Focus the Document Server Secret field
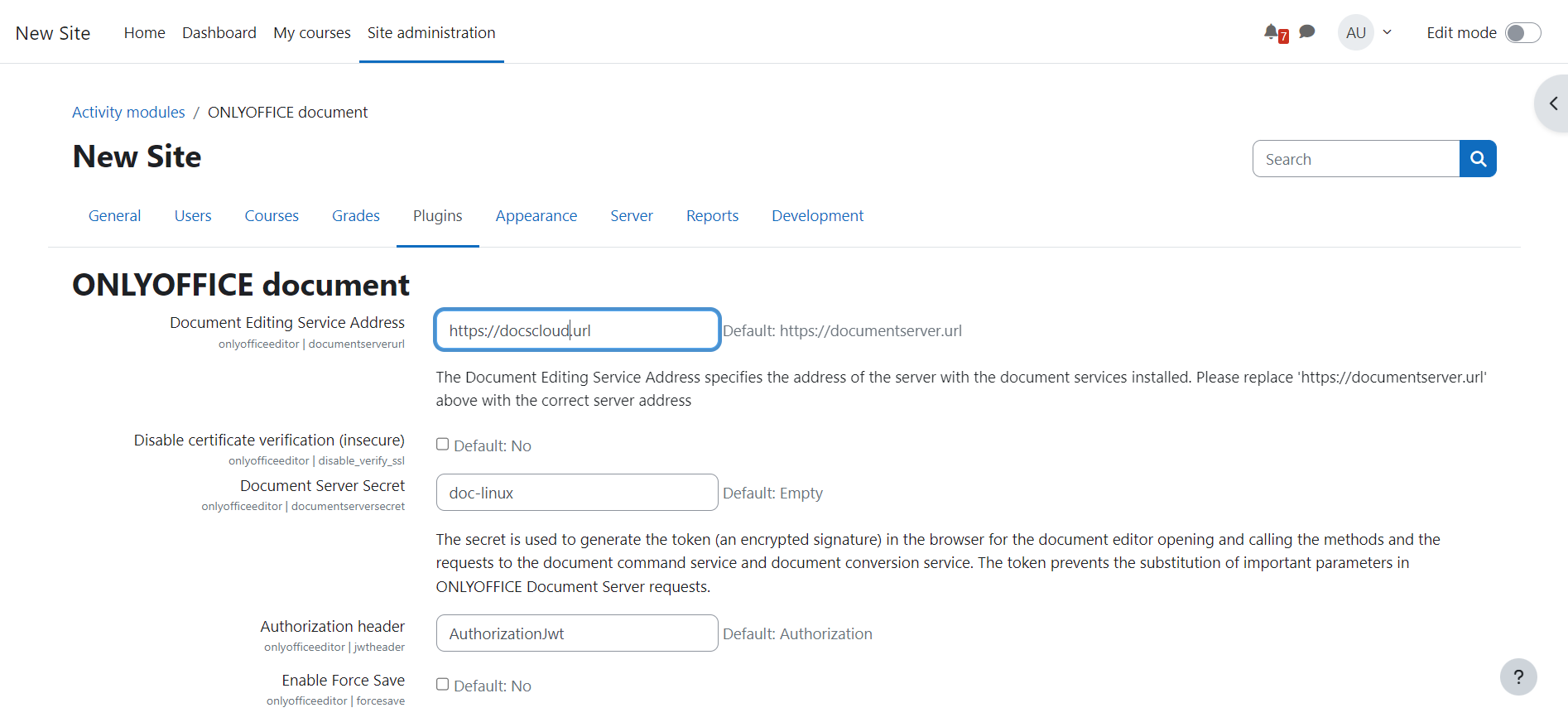The height and width of the screenshot is (727, 1568). (x=576, y=493)
